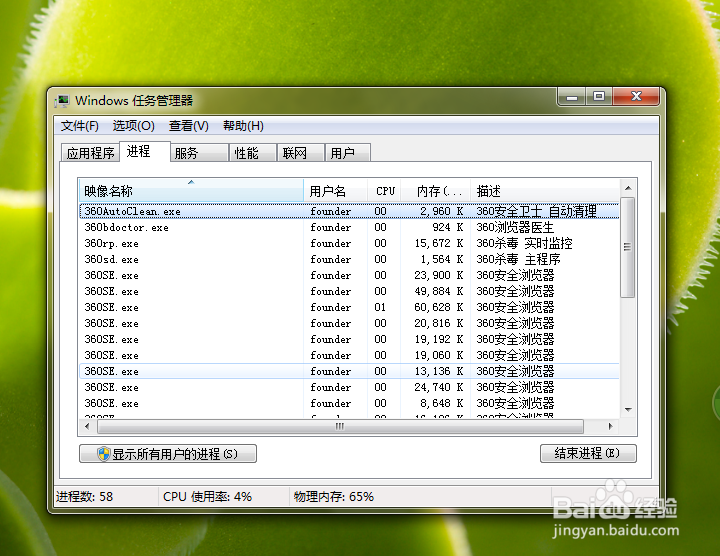Click description 360安全卫士 自动清理

(x=536, y=211)
